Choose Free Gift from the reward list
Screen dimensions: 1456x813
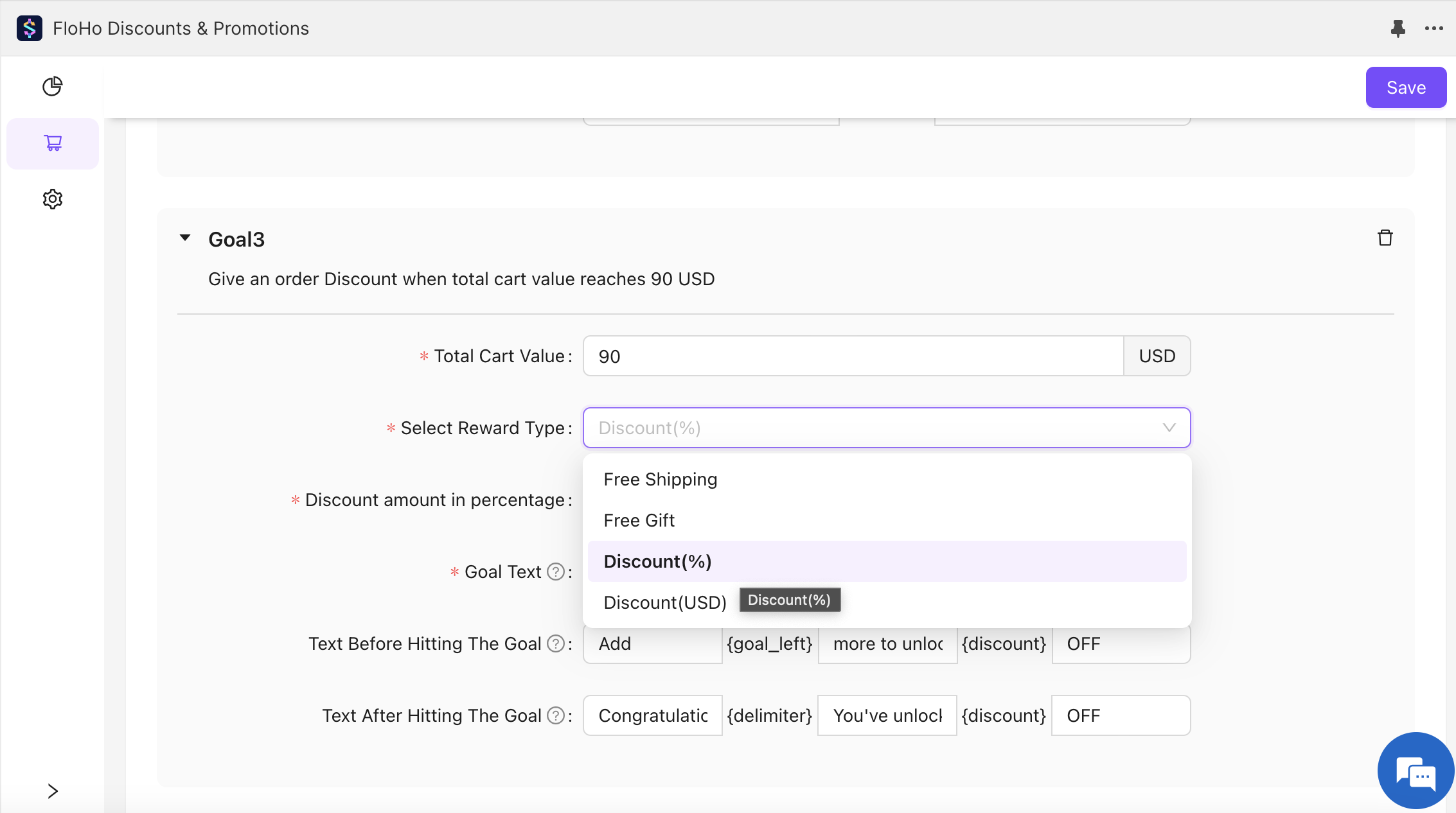coord(639,521)
